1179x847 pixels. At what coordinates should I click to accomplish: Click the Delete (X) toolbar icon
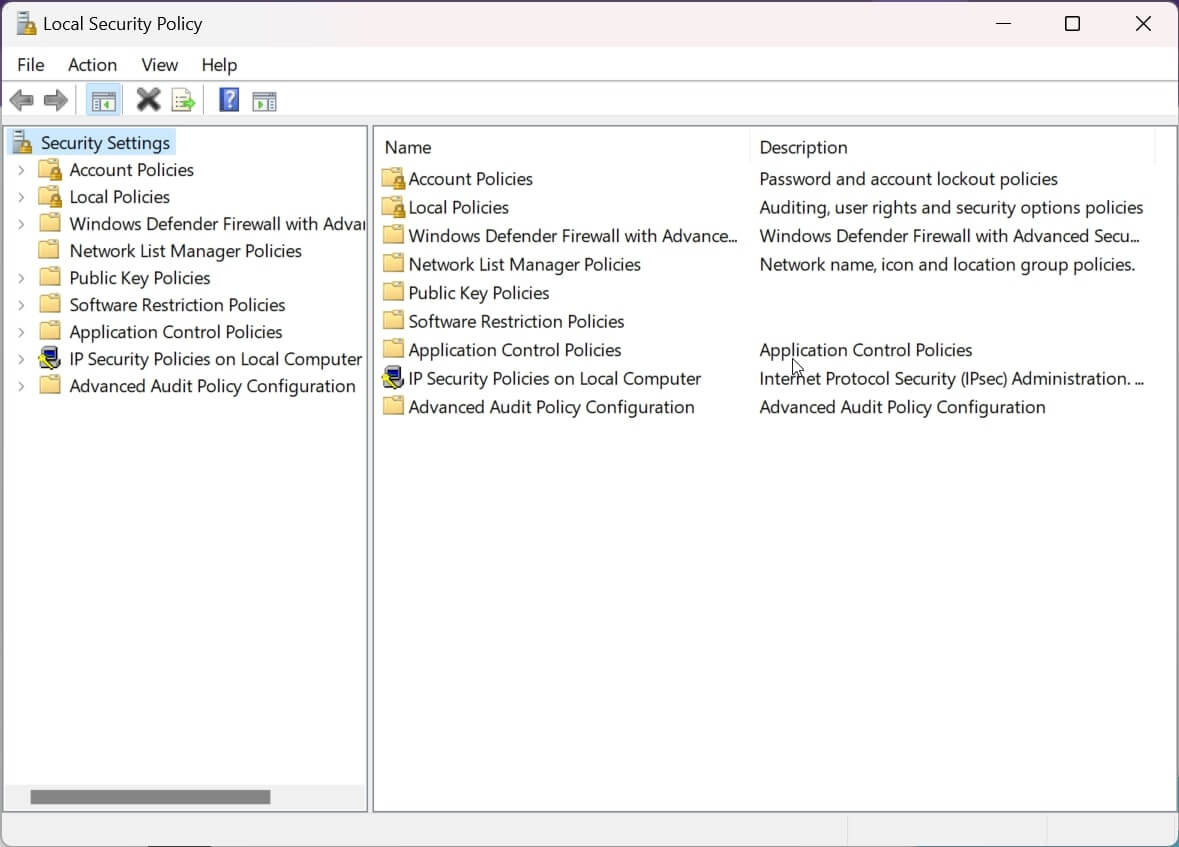tap(148, 100)
